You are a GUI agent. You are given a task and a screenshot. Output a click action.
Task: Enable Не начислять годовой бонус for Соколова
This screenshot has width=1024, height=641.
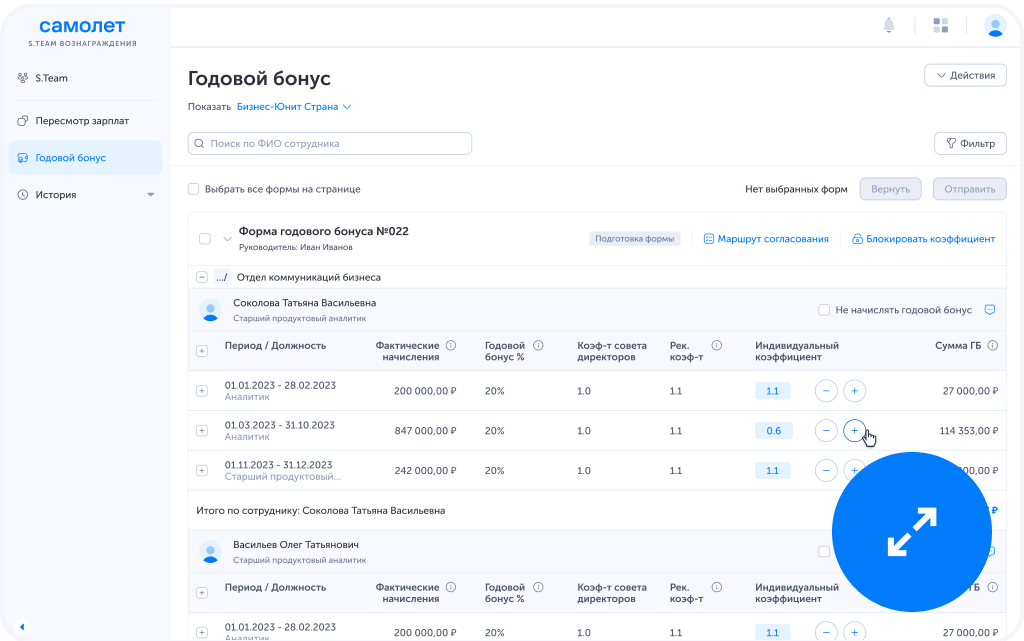coord(824,310)
